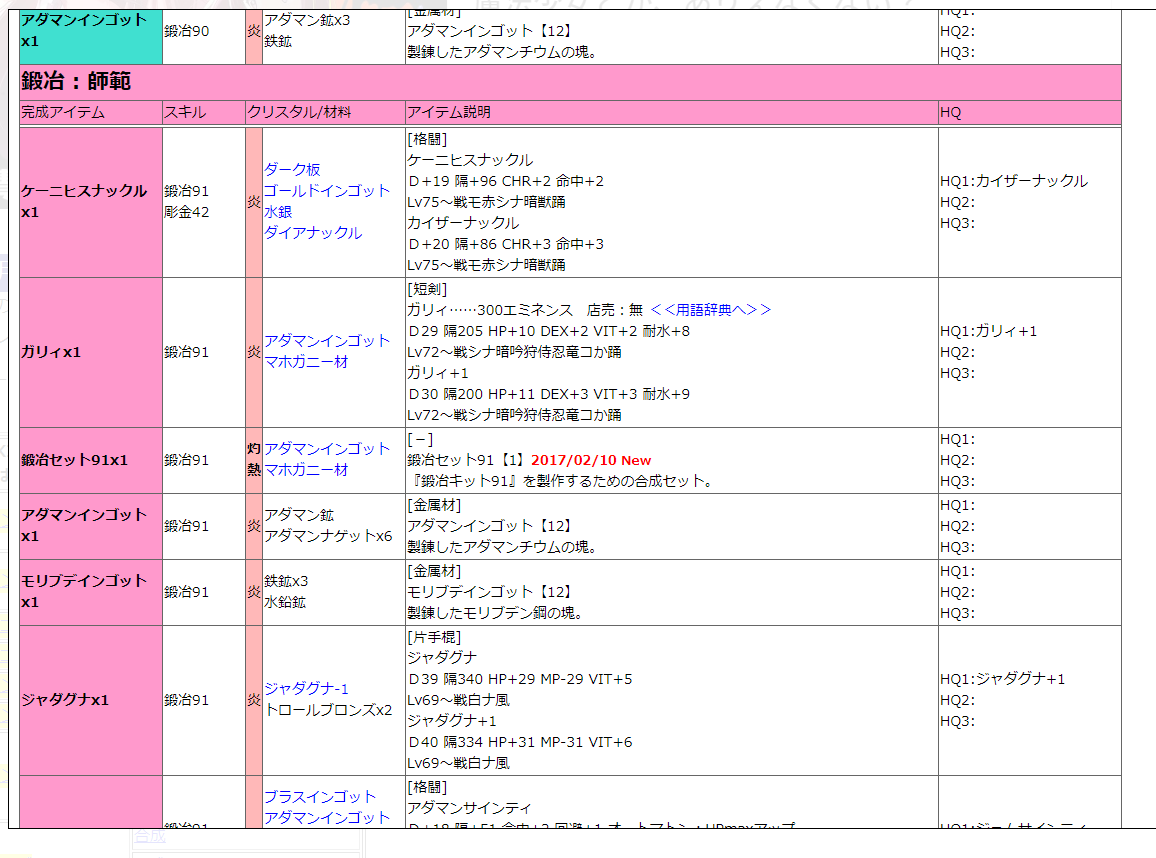Select the 鉄鉱x3 material text
Image resolution: width=1156 pixels, height=858 pixels.
coord(286,581)
